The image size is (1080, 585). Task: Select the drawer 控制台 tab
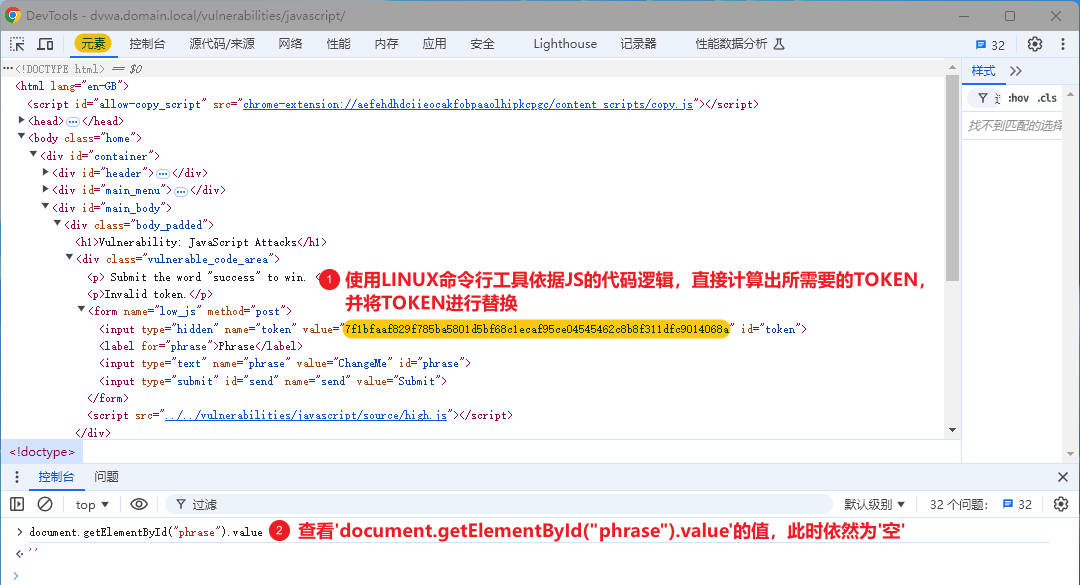click(56, 477)
